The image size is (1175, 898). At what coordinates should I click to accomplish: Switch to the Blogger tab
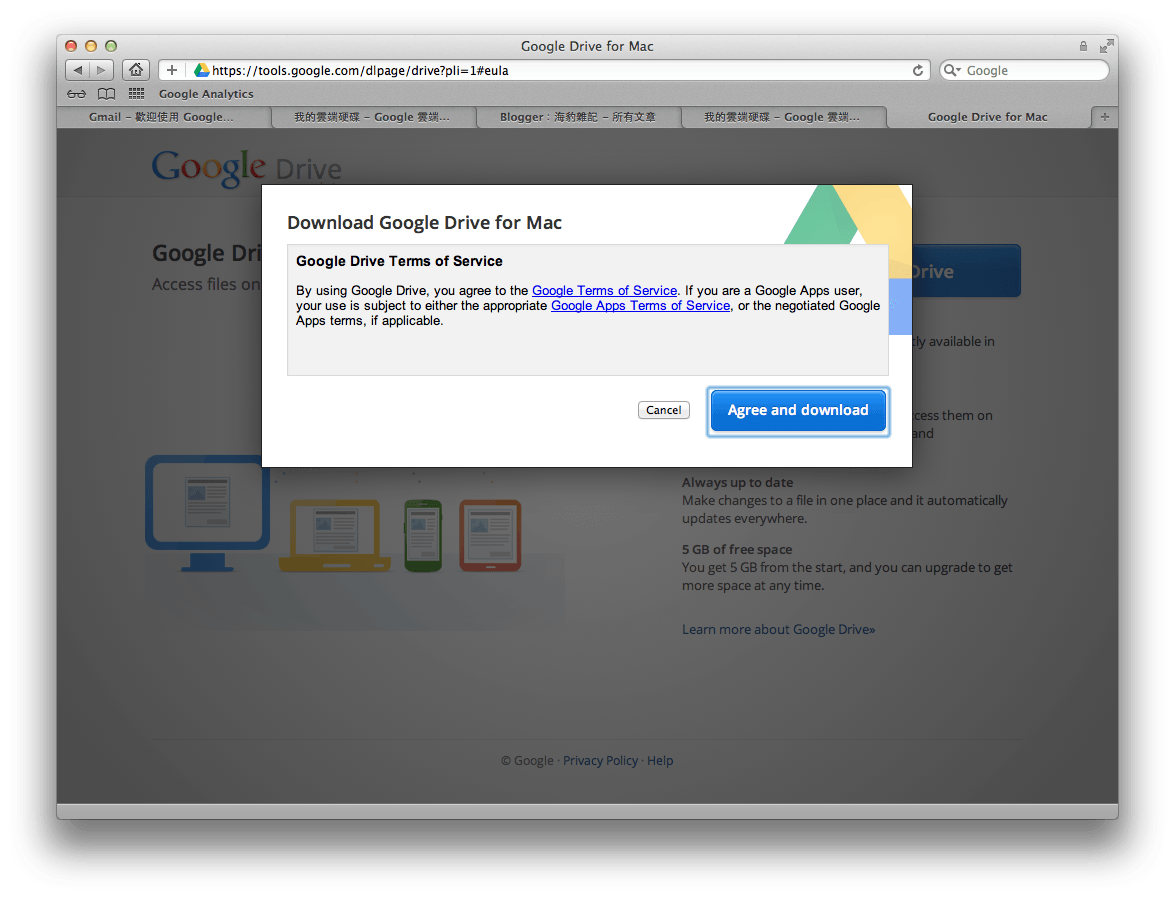pos(578,117)
